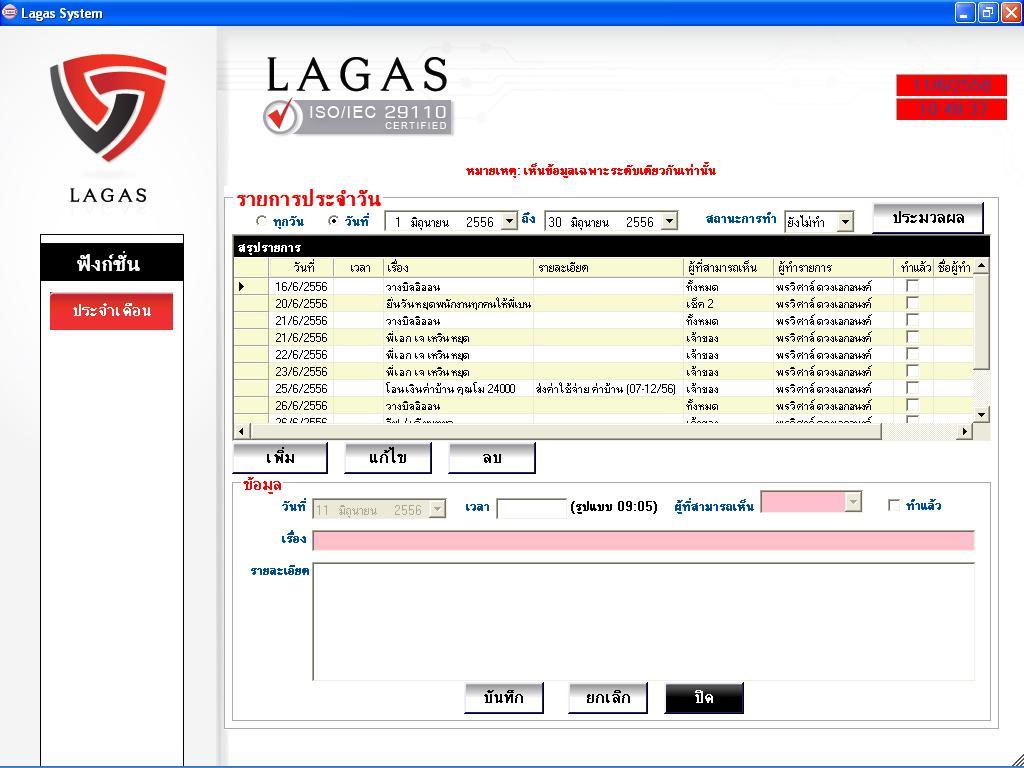The width and height of the screenshot is (1024, 768).
Task: Click the row pointer arrow beside 16/6/2556
Action: (241, 287)
